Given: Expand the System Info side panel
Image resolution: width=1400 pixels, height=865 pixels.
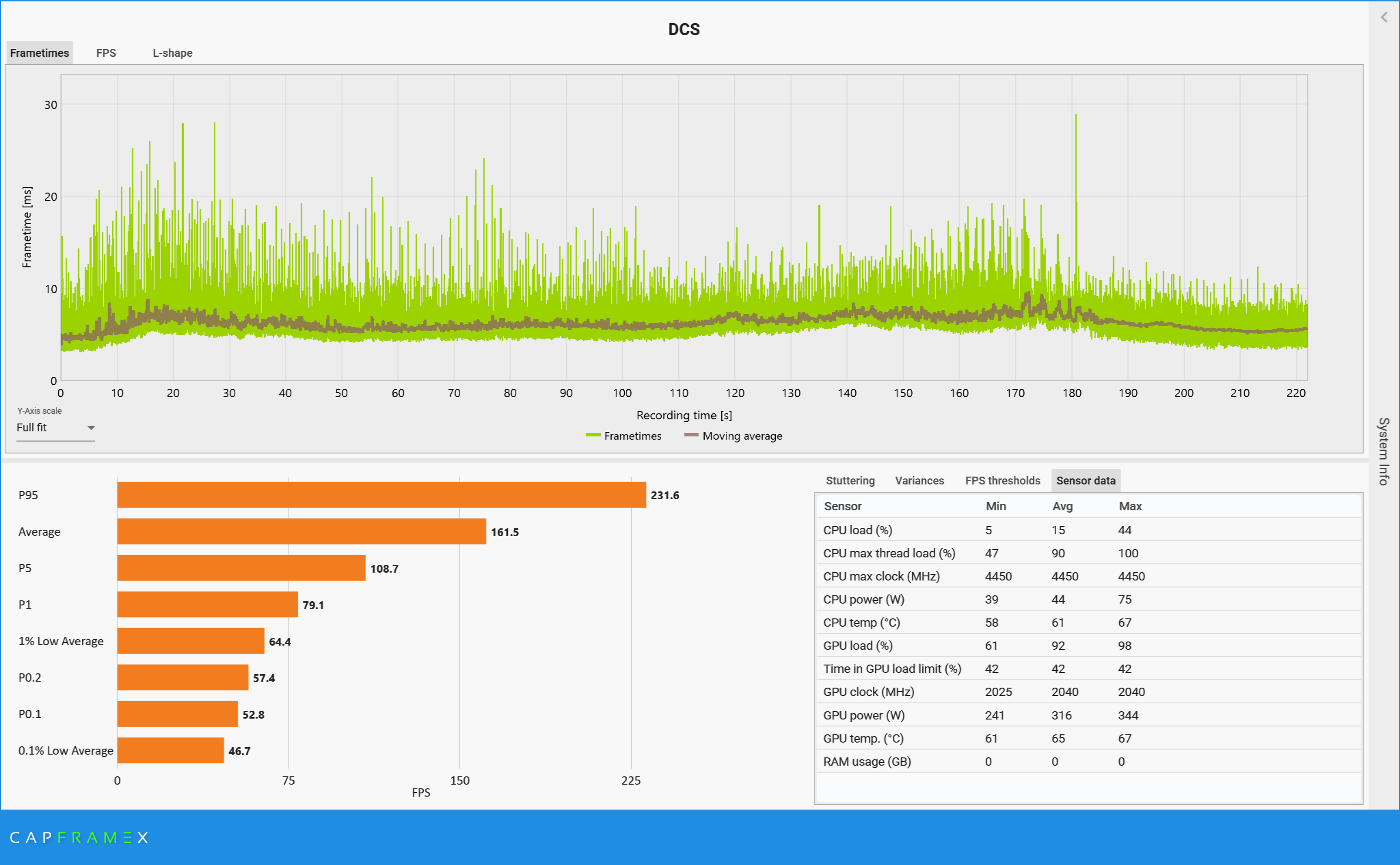Looking at the screenshot, I should coord(1384,451).
